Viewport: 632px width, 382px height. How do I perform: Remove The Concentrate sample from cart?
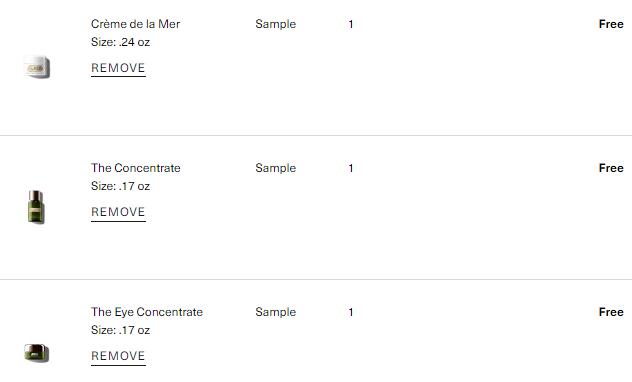(118, 212)
